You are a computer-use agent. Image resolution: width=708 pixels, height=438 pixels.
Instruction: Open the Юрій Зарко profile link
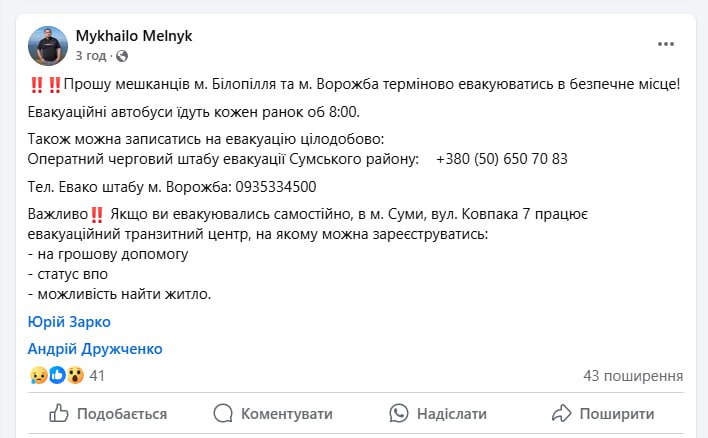tap(69, 321)
